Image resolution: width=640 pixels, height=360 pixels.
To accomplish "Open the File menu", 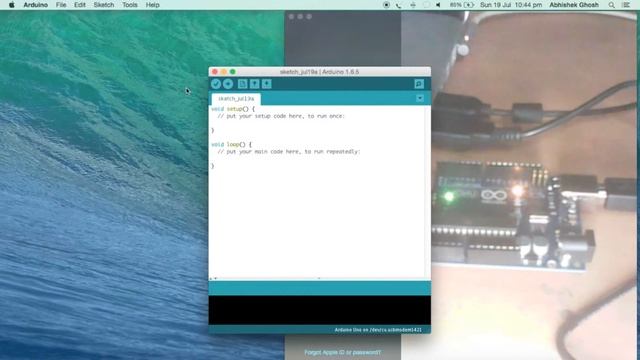I will [x=61, y=5].
